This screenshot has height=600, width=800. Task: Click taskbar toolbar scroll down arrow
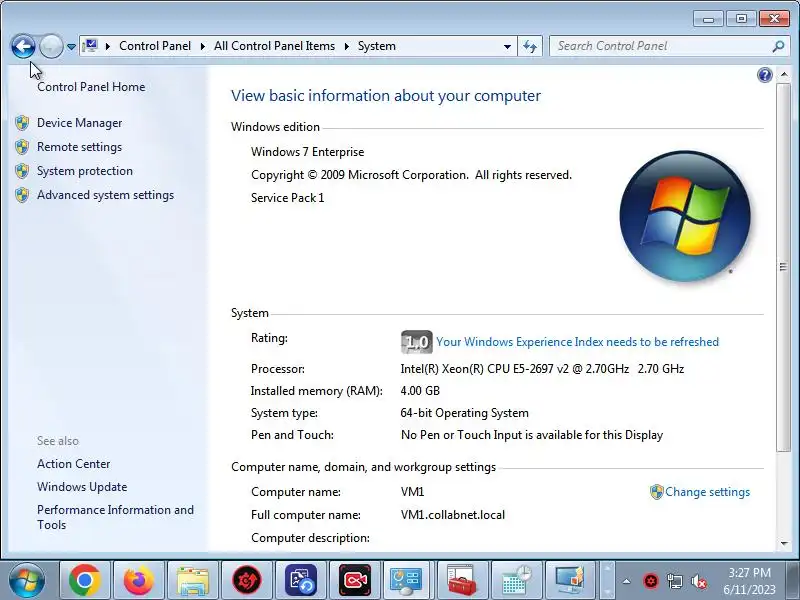pyautogui.click(x=607, y=592)
